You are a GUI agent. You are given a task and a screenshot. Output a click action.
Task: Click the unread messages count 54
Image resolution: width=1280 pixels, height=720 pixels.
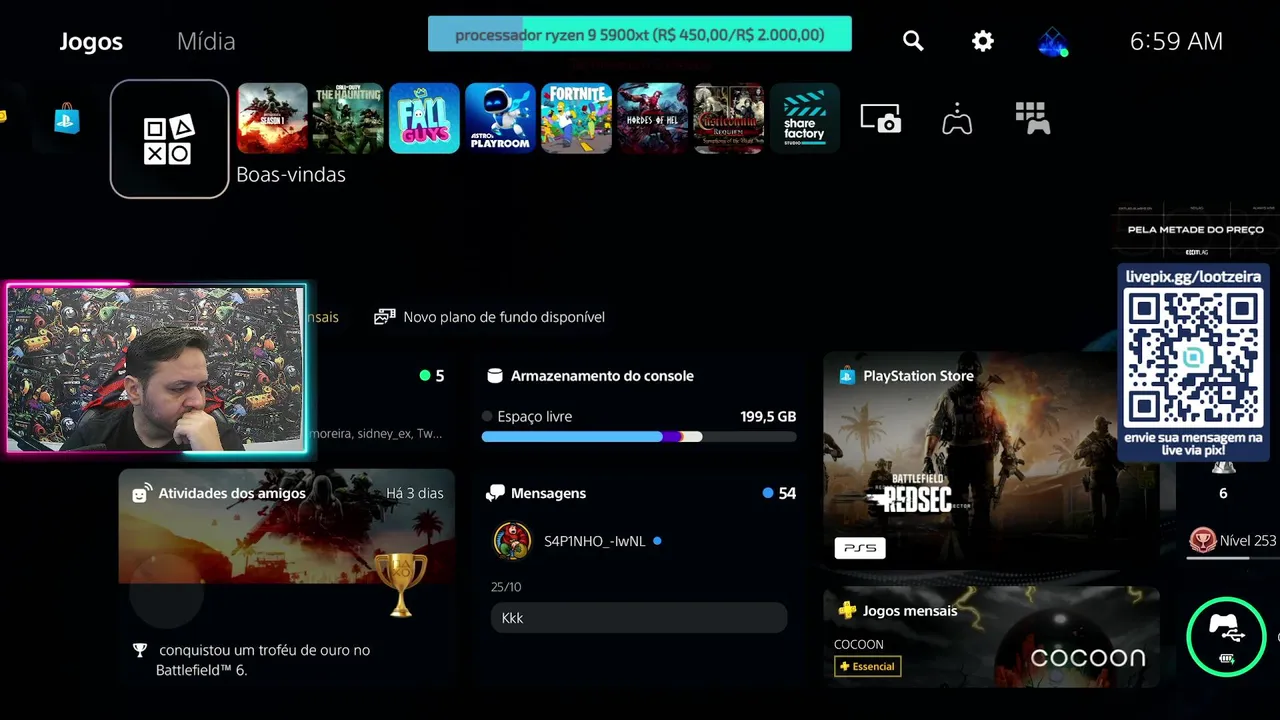pyautogui.click(x=787, y=493)
